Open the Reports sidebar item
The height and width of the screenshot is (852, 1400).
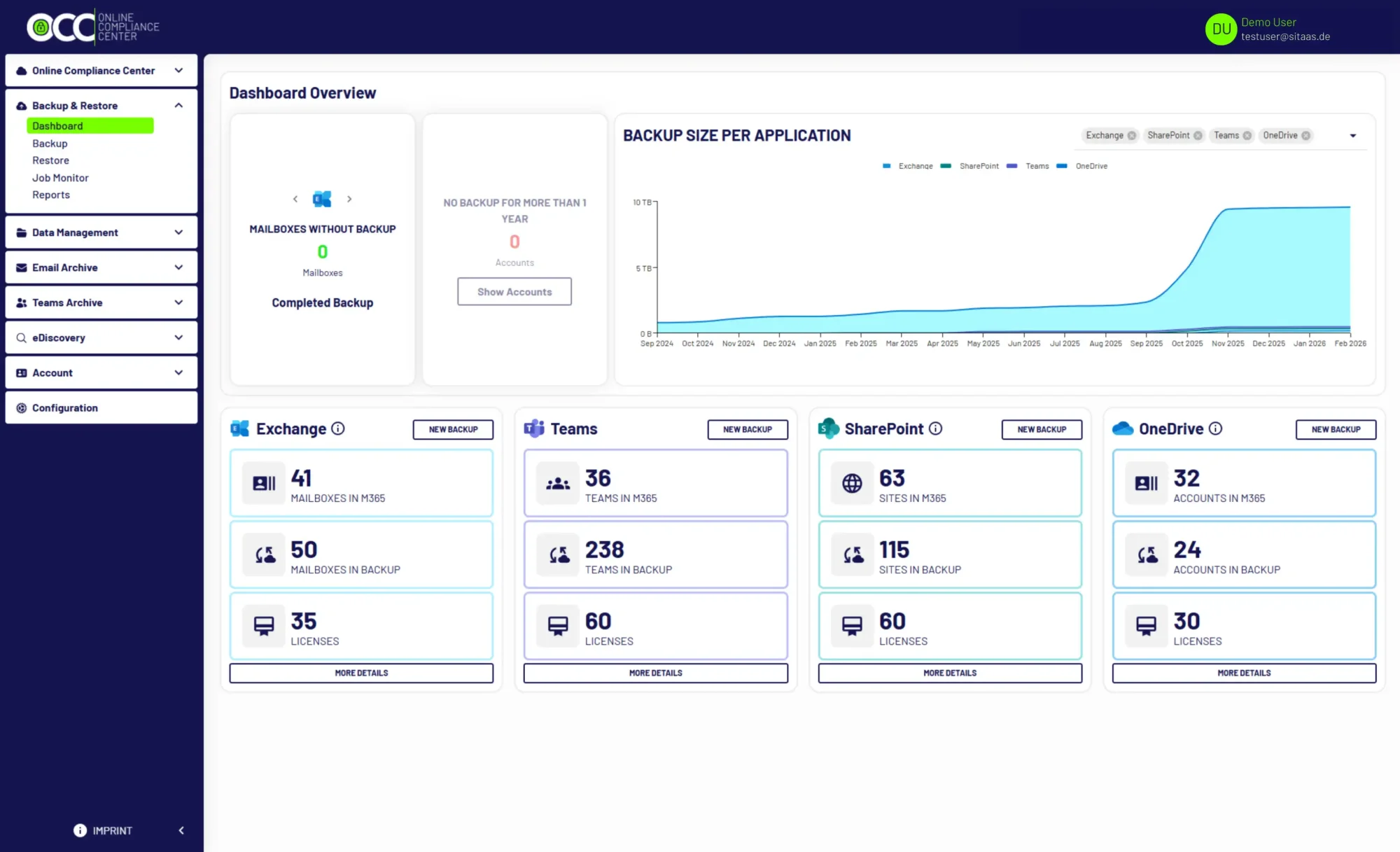(x=51, y=195)
